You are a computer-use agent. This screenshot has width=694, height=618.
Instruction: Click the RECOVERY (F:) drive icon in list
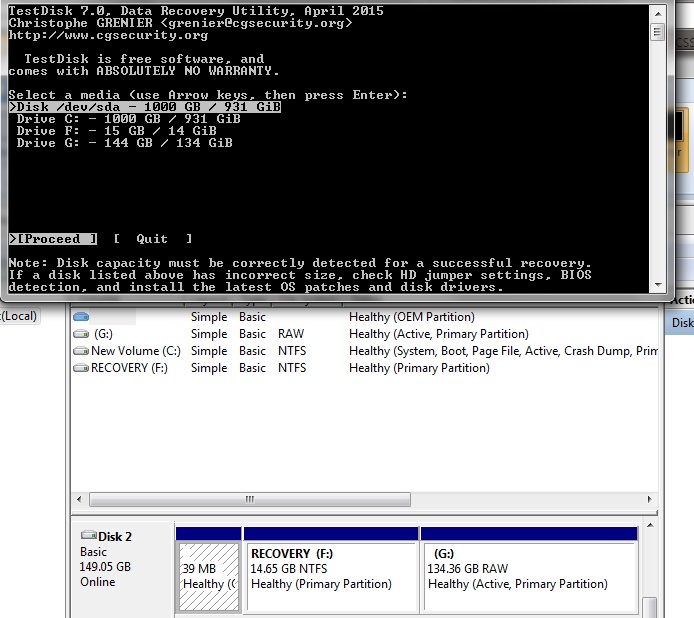pos(81,368)
